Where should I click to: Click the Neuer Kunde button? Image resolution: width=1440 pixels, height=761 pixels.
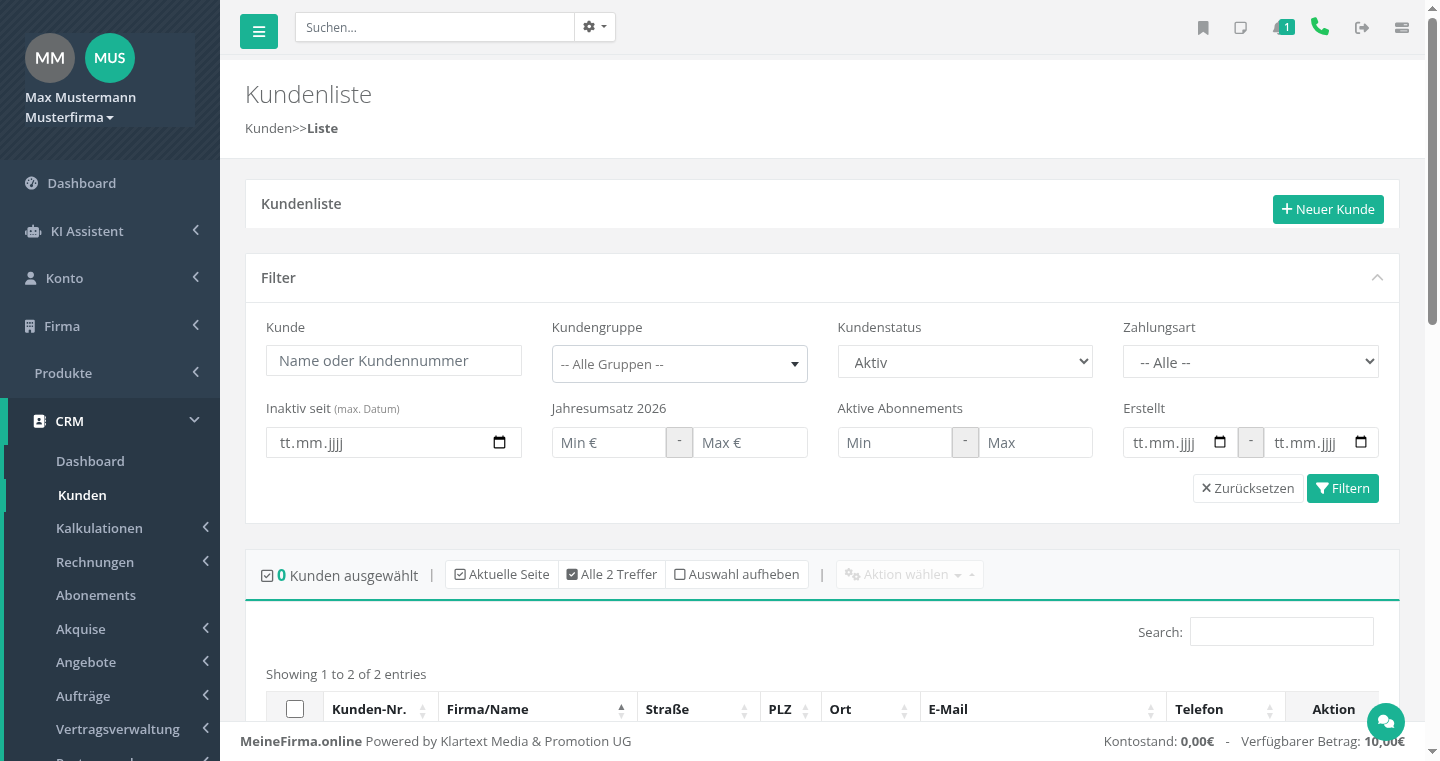(1328, 209)
